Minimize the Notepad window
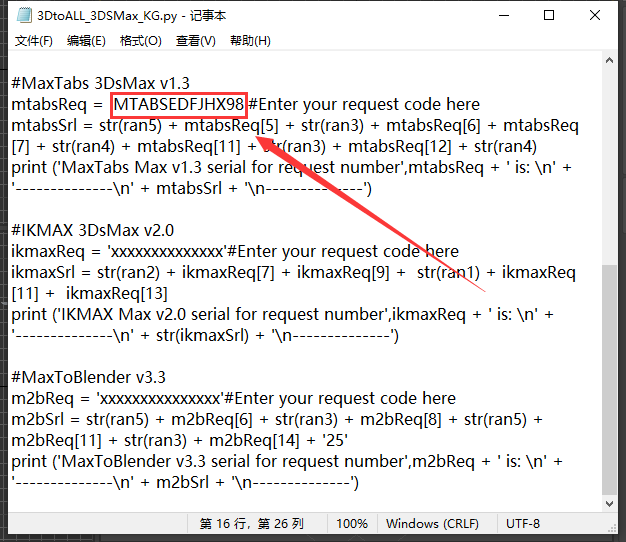The height and width of the screenshot is (542, 626). [x=504, y=16]
